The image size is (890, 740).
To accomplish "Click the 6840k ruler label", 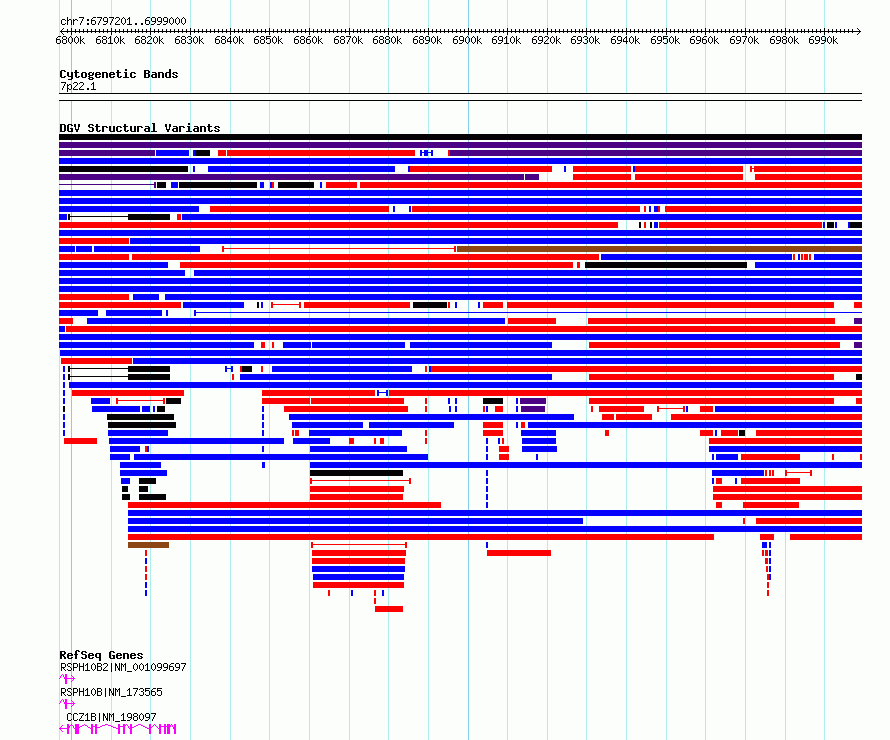I will click(229, 40).
